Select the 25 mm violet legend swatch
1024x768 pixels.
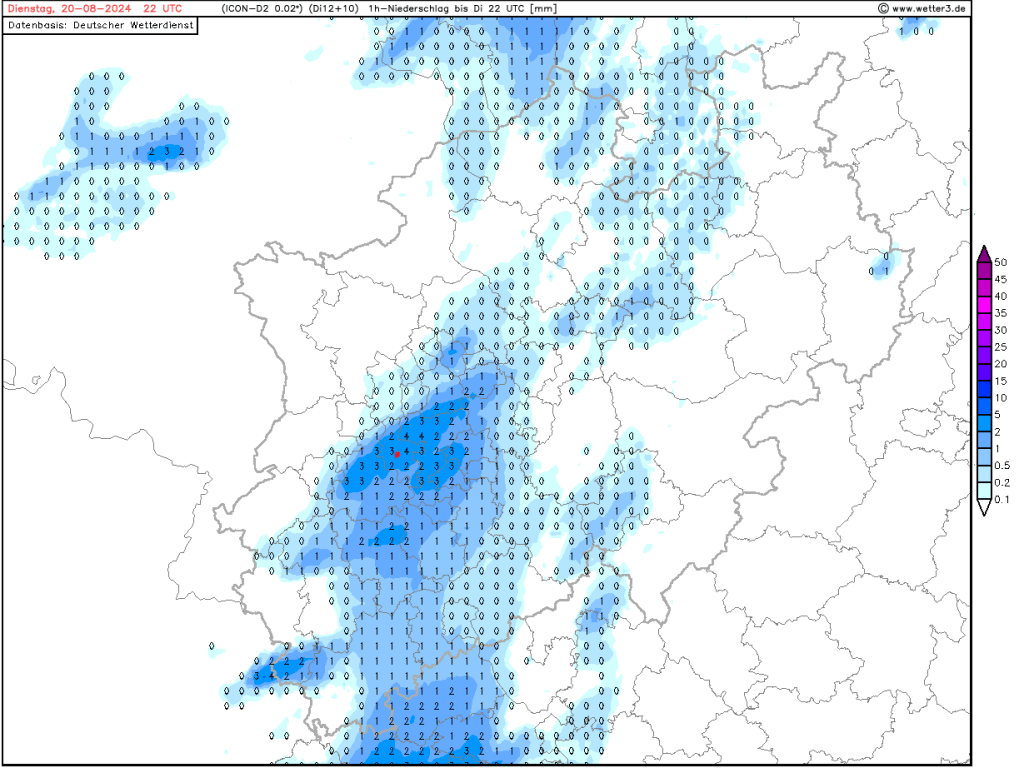(983, 338)
